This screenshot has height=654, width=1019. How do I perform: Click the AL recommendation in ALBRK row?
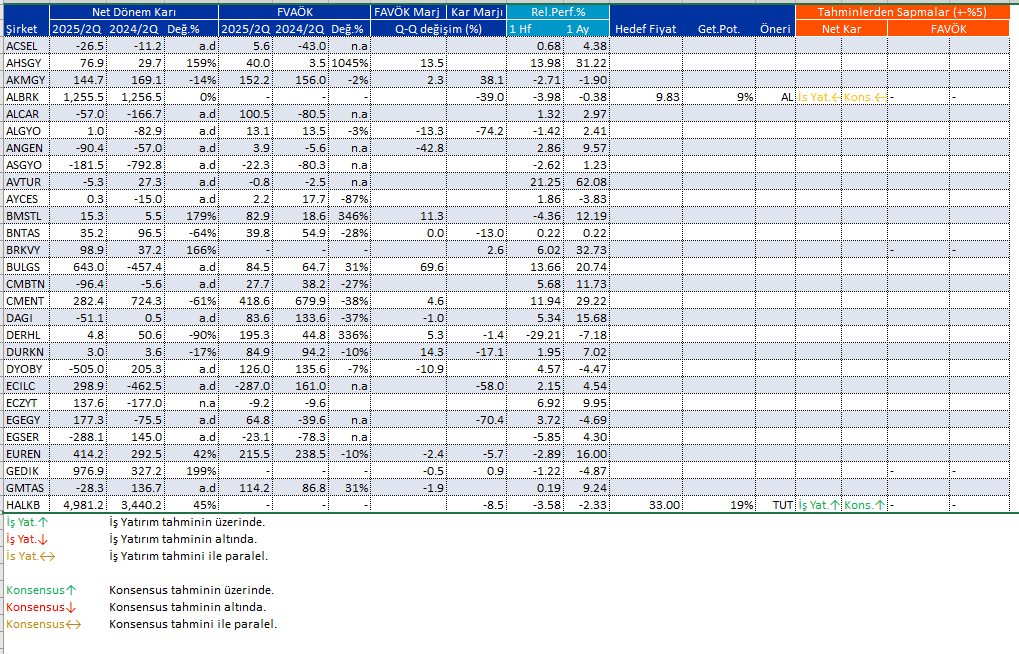786,97
